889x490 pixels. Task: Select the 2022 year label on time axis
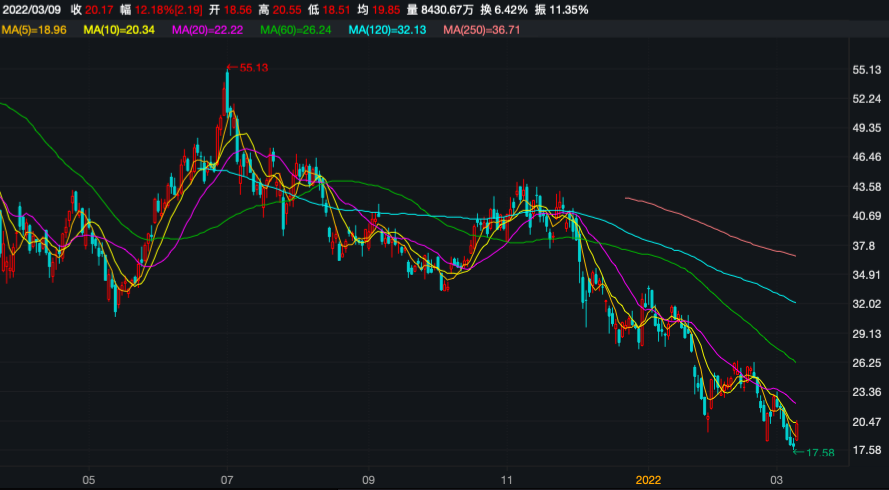pyautogui.click(x=649, y=480)
